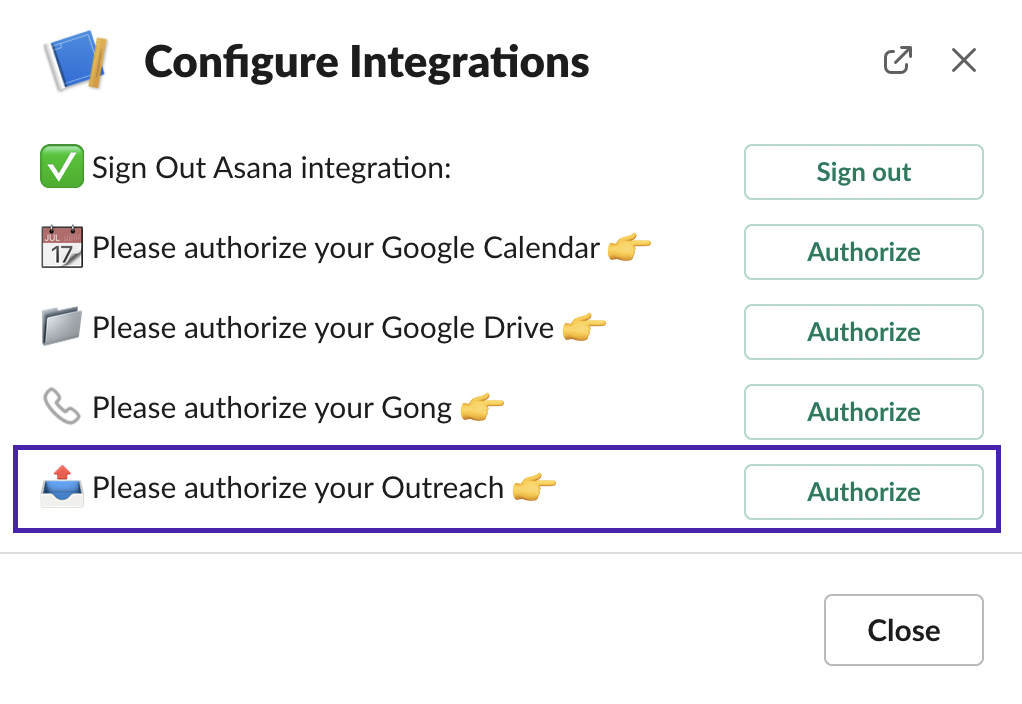The image size is (1022, 704).
Task: Authorize the Gong integration
Action: (x=863, y=412)
